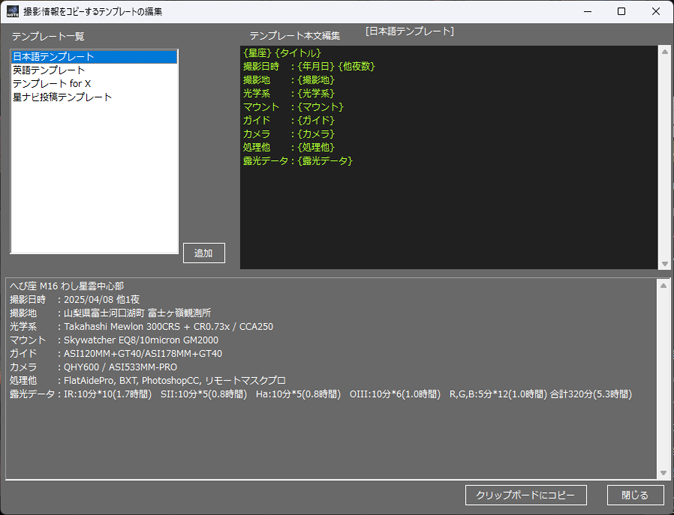The width and height of the screenshot is (674, 515).
Task: Maximize the template editing window
Action: 621,11
